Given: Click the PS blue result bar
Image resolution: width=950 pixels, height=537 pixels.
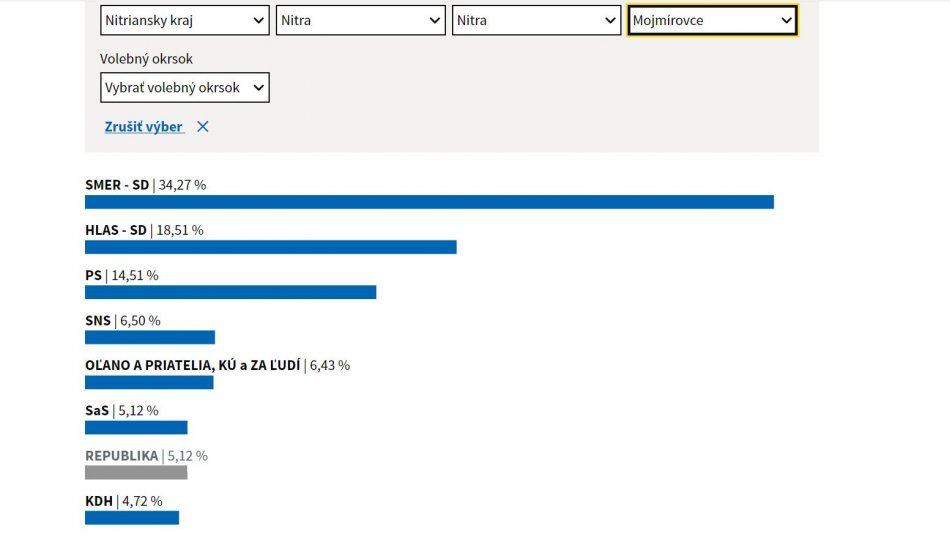Looking at the screenshot, I should pos(230,292).
